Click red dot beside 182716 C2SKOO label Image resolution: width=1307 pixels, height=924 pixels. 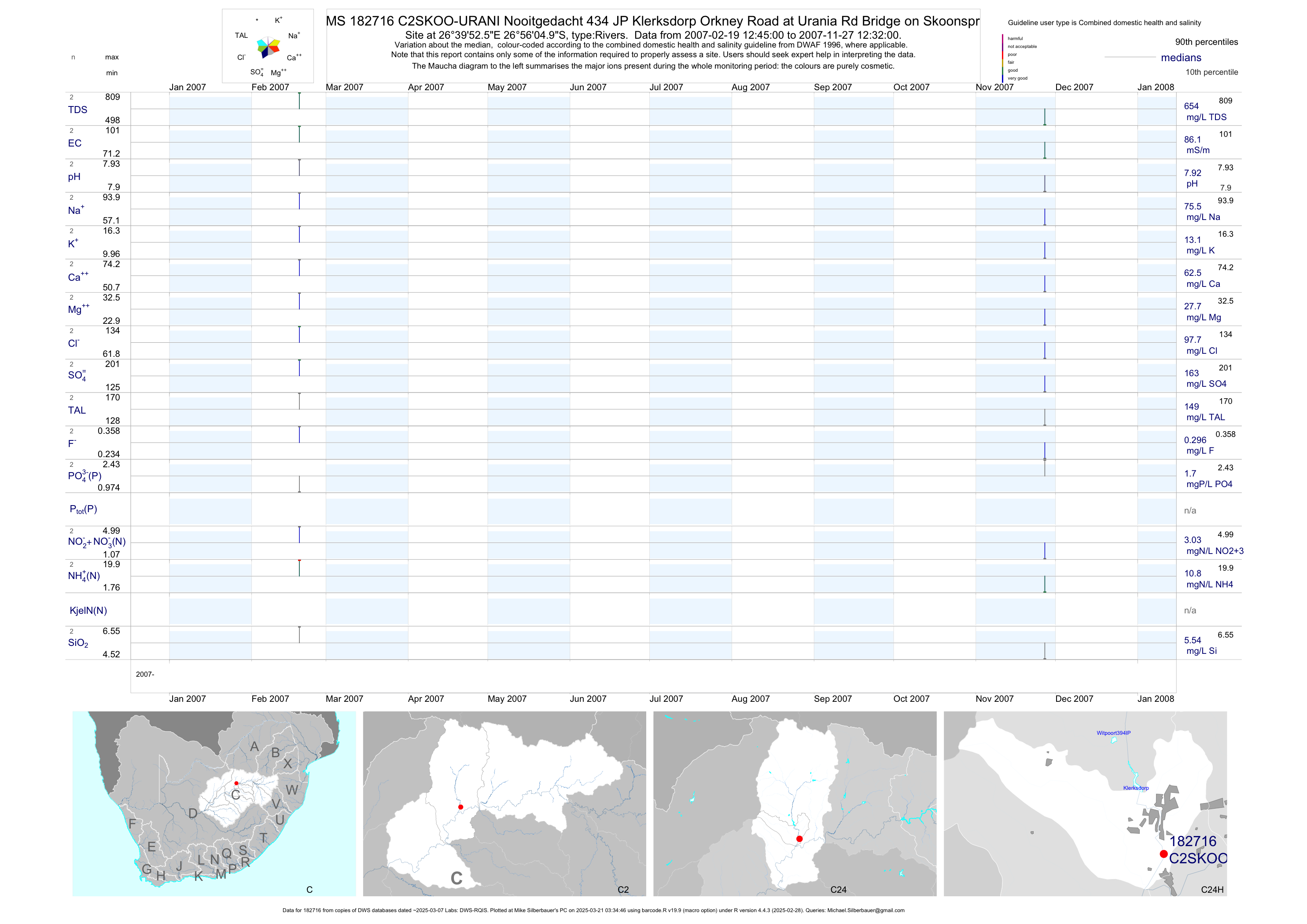[x=1163, y=854]
